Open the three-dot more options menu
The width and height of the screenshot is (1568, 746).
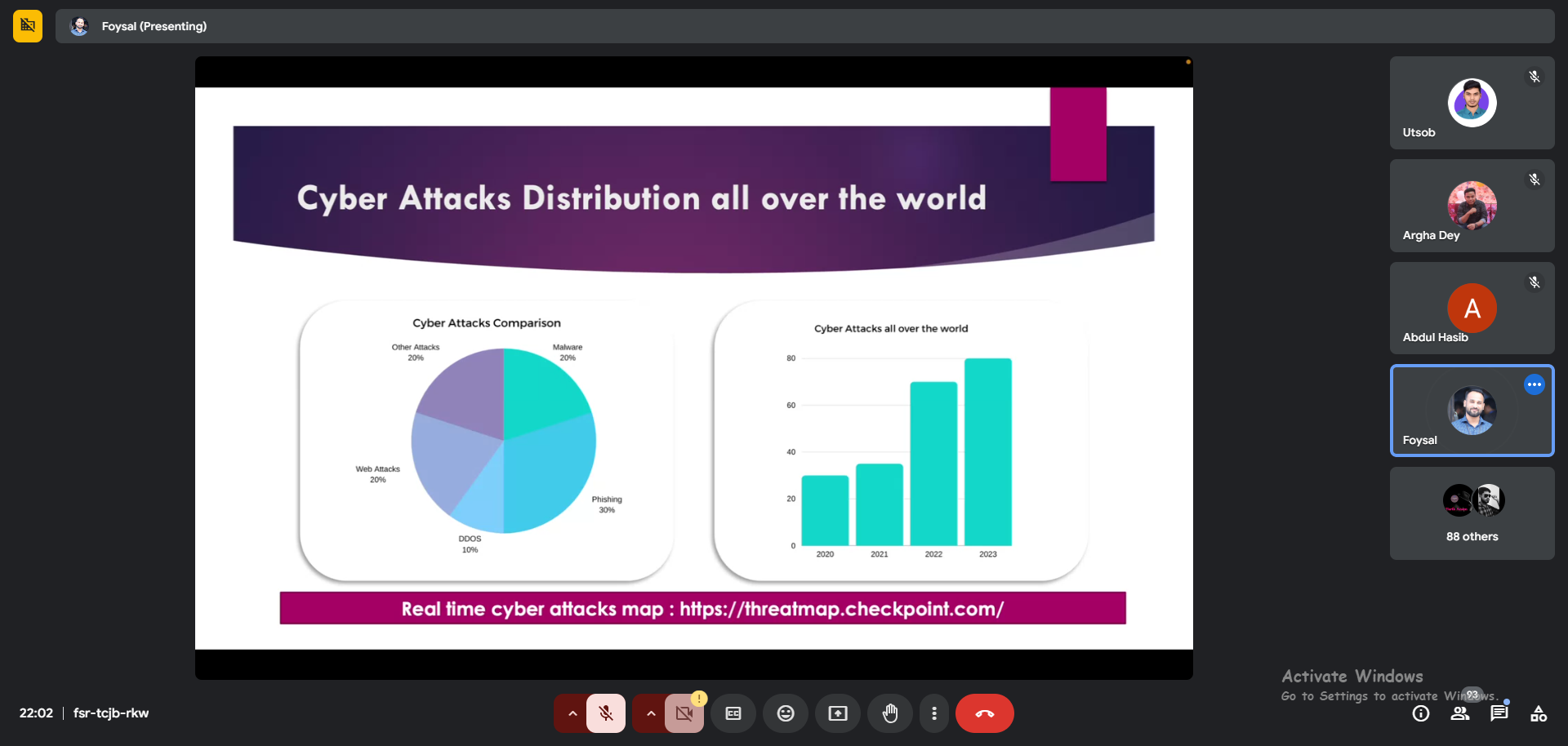coord(934,713)
